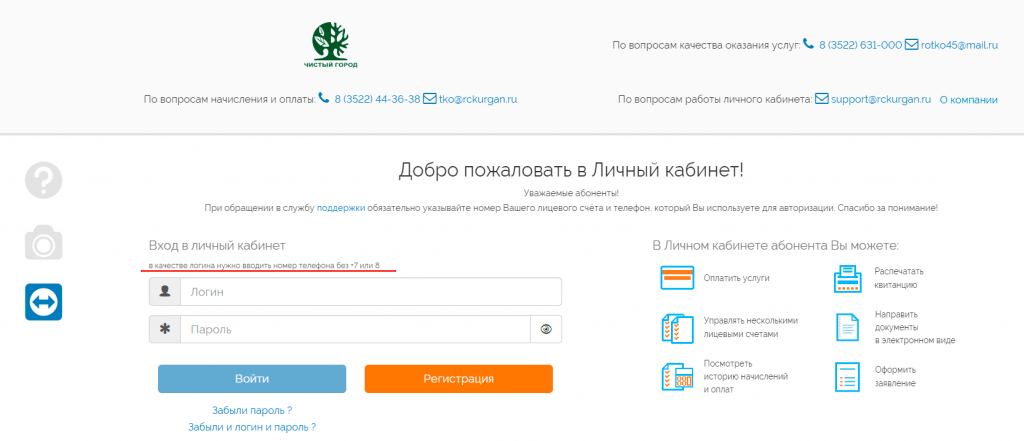Click the Оформить заявление text
This screenshot has width=1024, height=441.
tap(895, 376)
